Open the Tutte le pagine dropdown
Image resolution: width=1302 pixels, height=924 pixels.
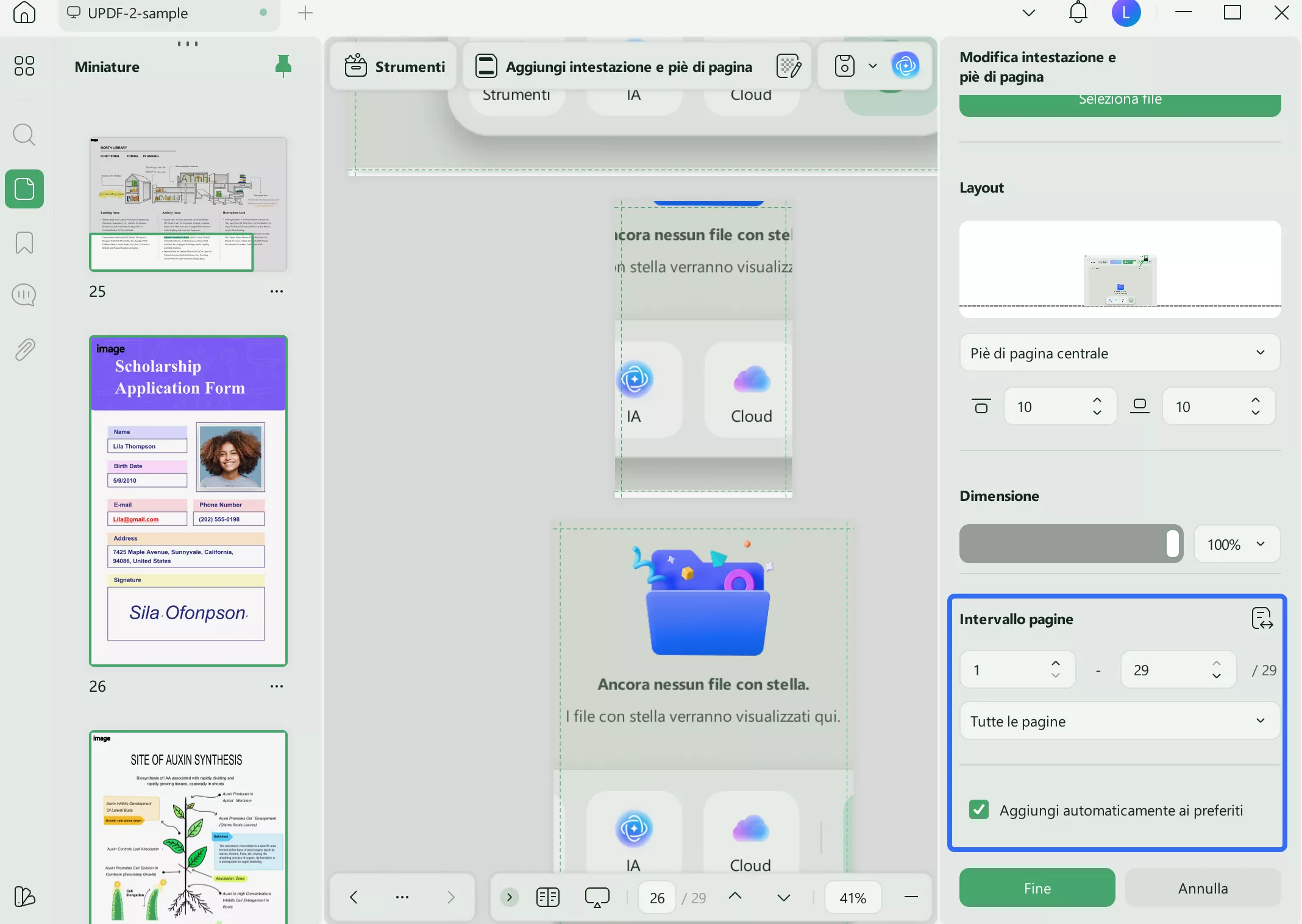[1119, 721]
